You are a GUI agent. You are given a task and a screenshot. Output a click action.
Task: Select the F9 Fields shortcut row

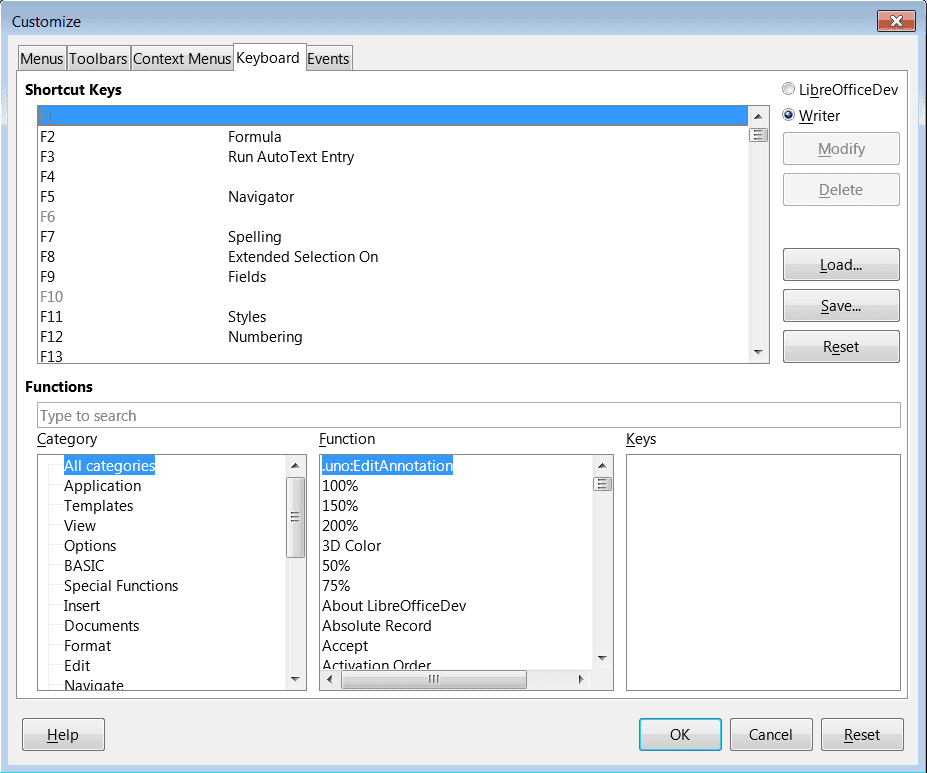393,277
